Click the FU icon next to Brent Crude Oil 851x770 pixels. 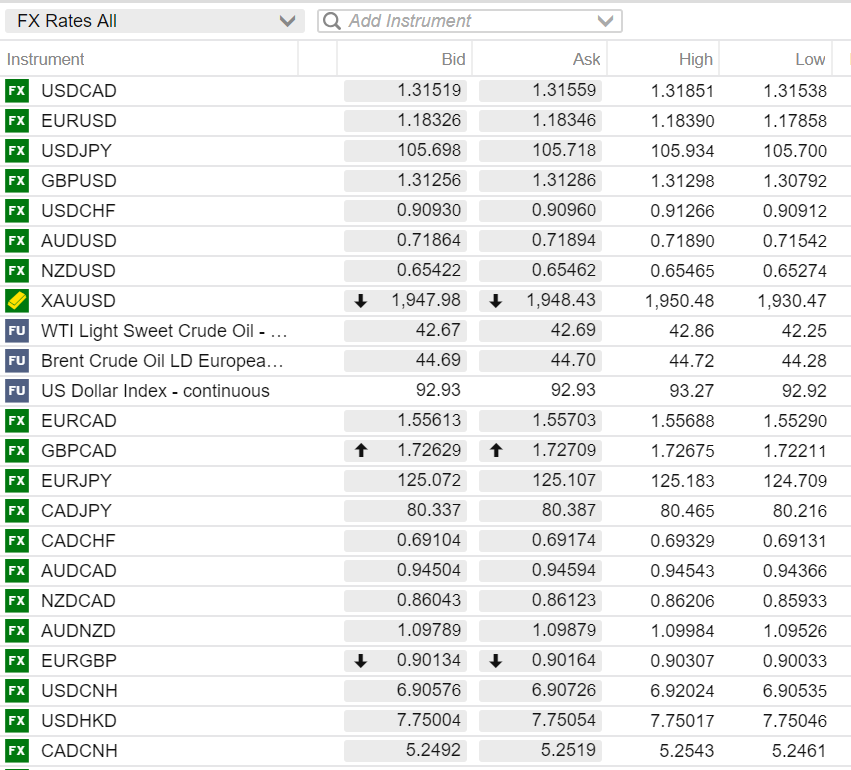point(17,361)
